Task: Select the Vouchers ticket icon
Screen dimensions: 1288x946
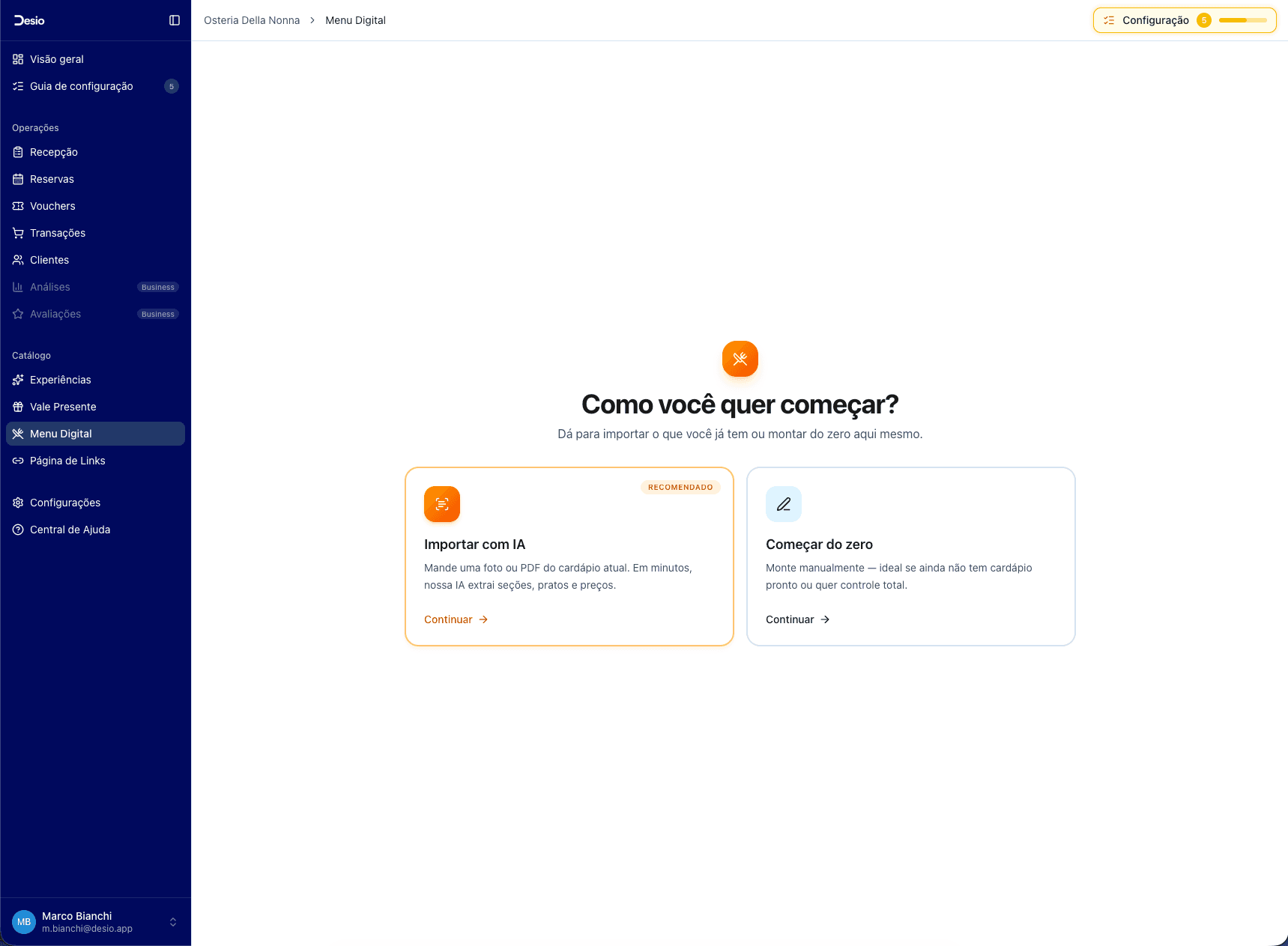Action: [18, 206]
